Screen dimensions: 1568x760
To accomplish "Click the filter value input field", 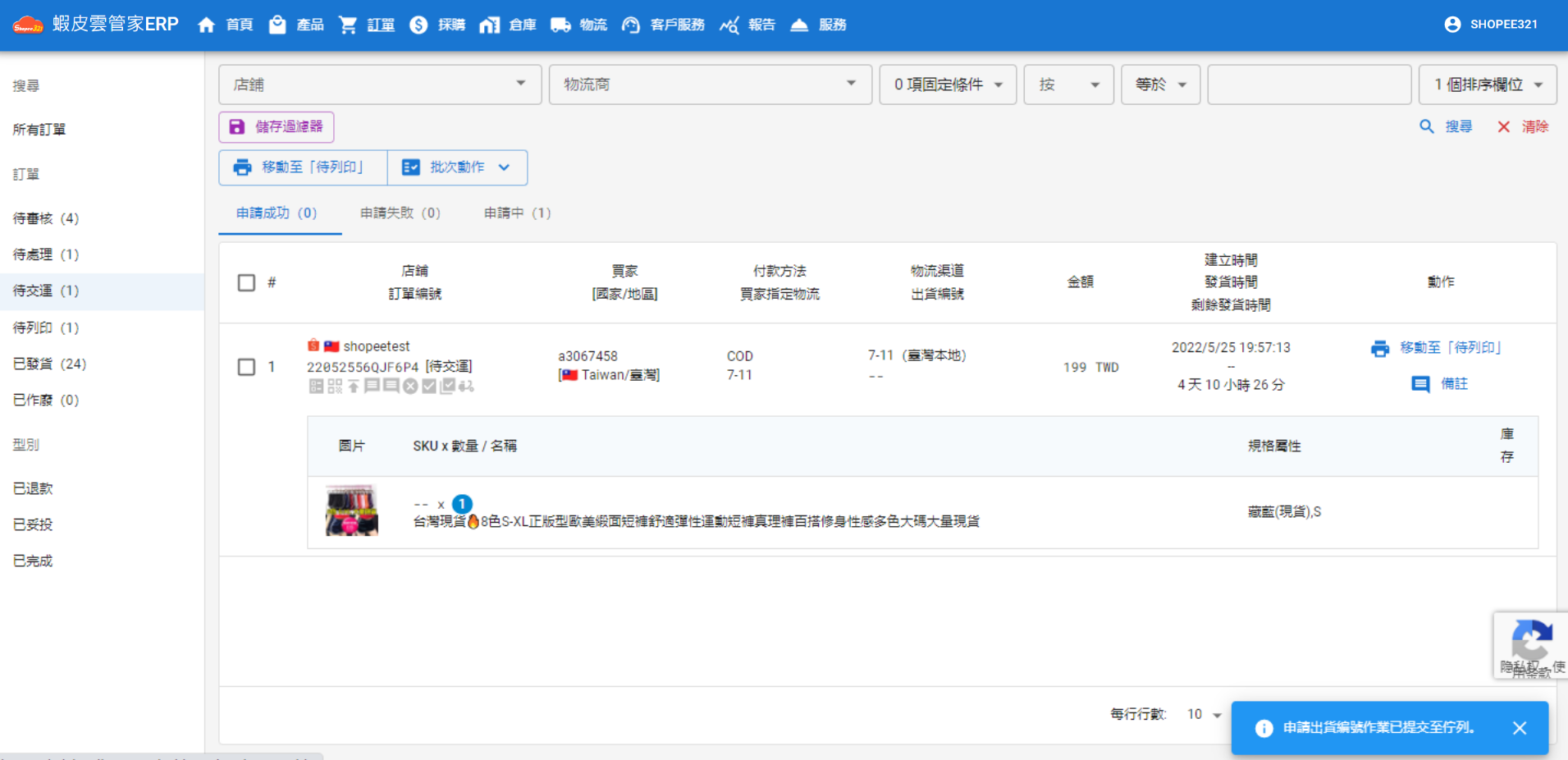I will (1309, 85).
